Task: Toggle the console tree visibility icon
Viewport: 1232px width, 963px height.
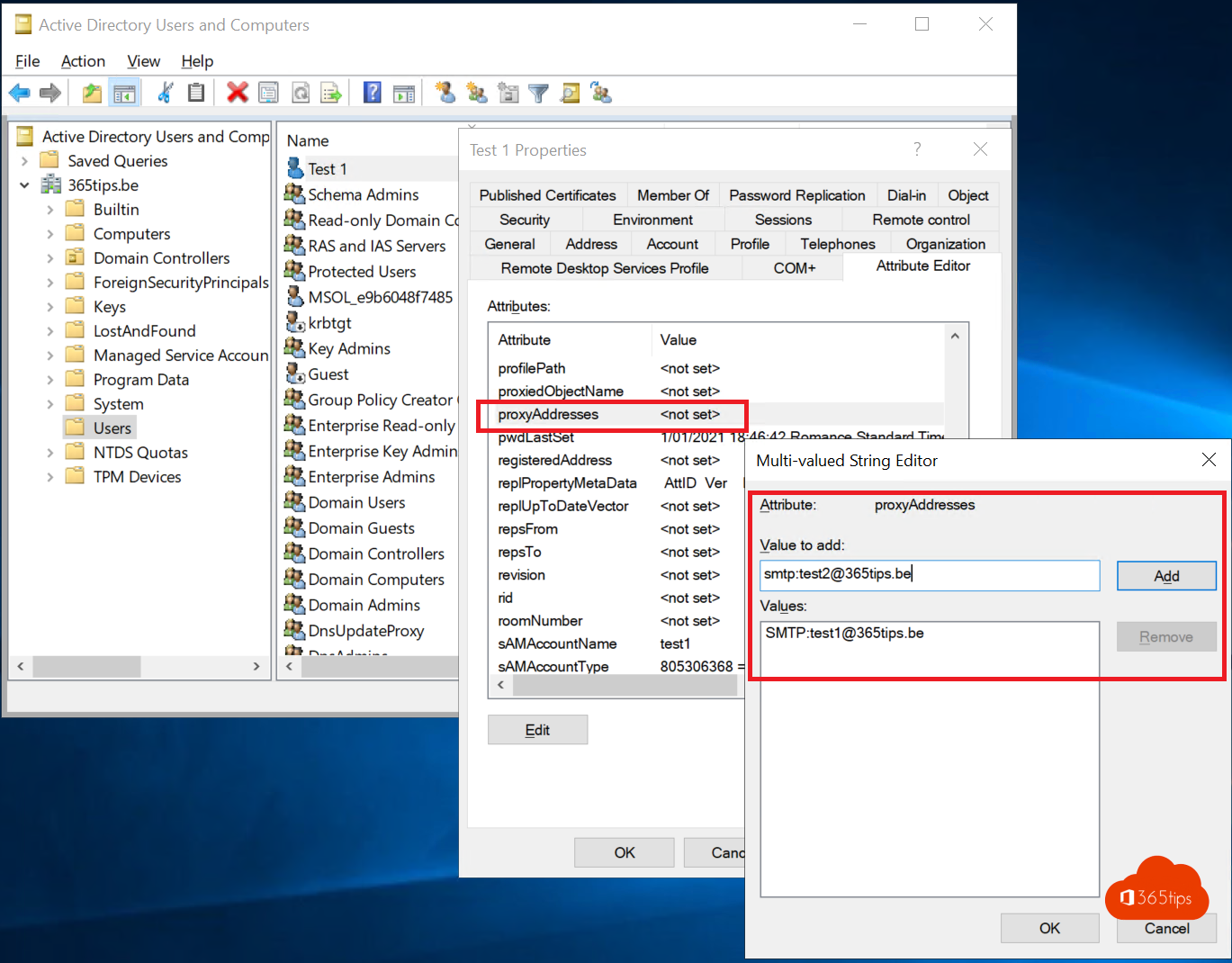Action: point(123,92)
